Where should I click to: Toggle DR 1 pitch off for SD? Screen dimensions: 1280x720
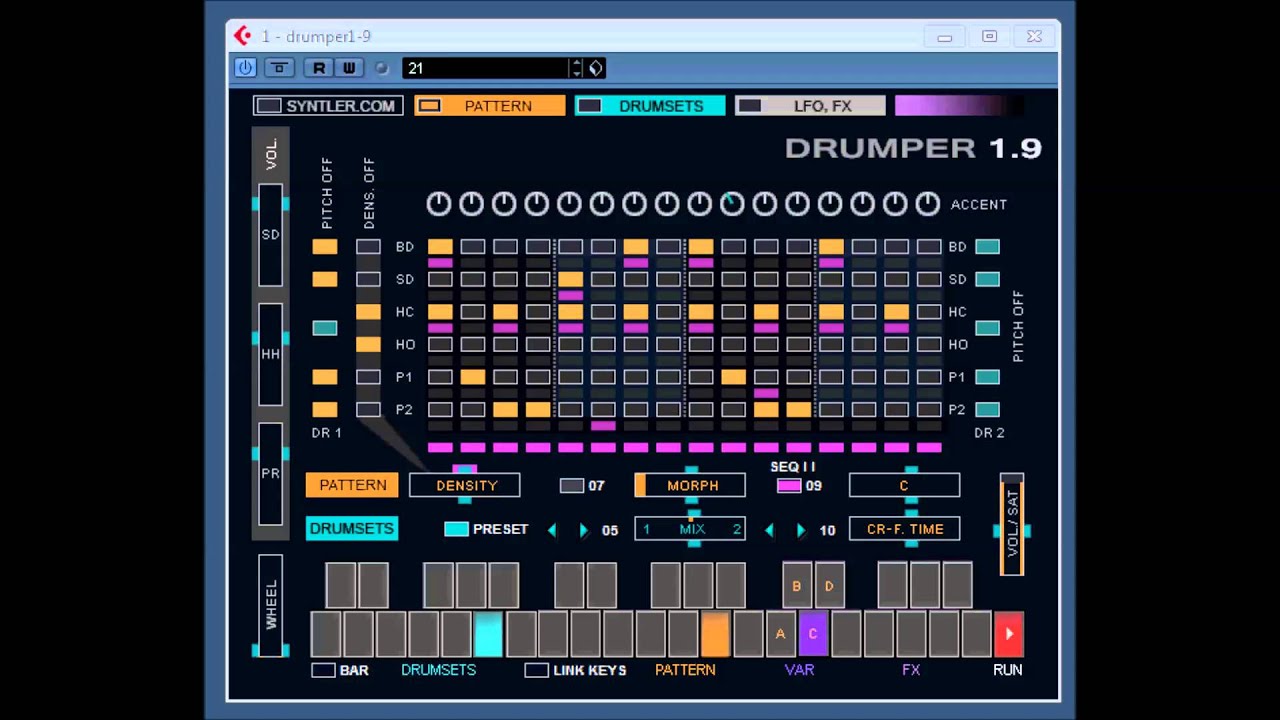pyautogui.click(x=325, y=279)
